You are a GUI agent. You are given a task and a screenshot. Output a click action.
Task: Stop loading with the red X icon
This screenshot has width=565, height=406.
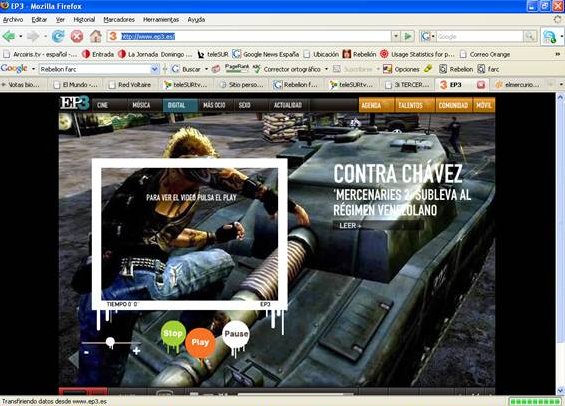(77, 36)
